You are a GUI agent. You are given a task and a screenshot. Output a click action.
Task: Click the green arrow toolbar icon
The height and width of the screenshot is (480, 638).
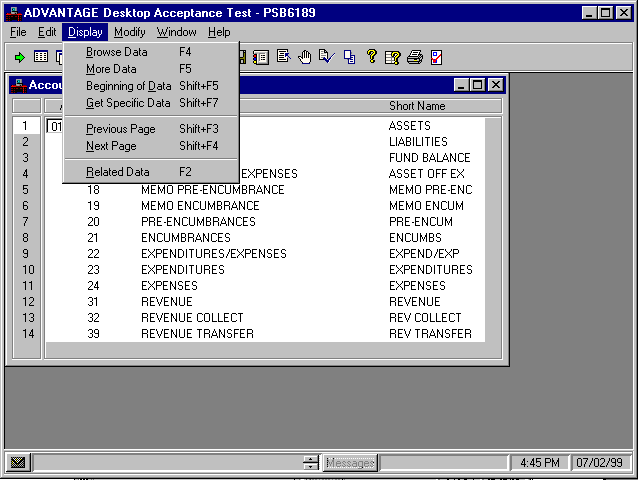tap(19, 57)
